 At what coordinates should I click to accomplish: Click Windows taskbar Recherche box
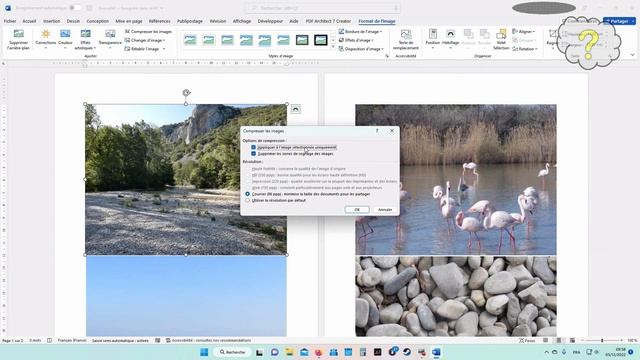click(x=232, y=352)
